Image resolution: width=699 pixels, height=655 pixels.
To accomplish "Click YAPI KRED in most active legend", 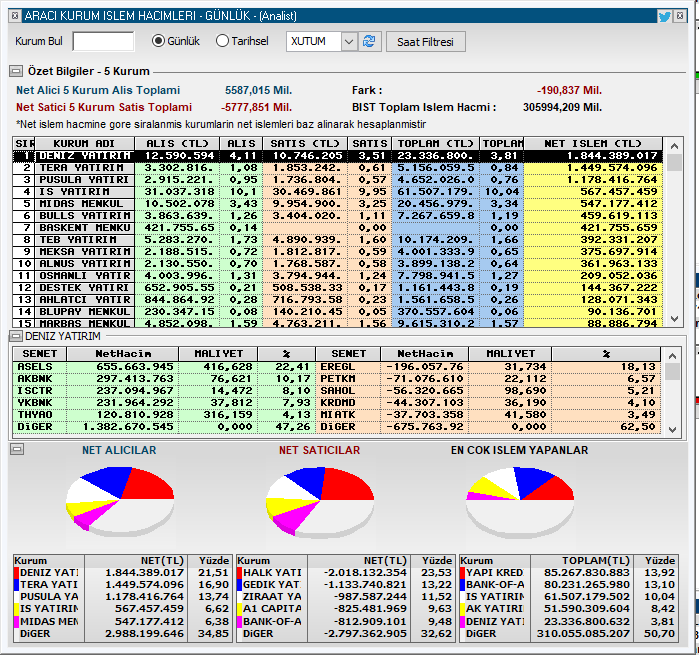I will (495, 573).
